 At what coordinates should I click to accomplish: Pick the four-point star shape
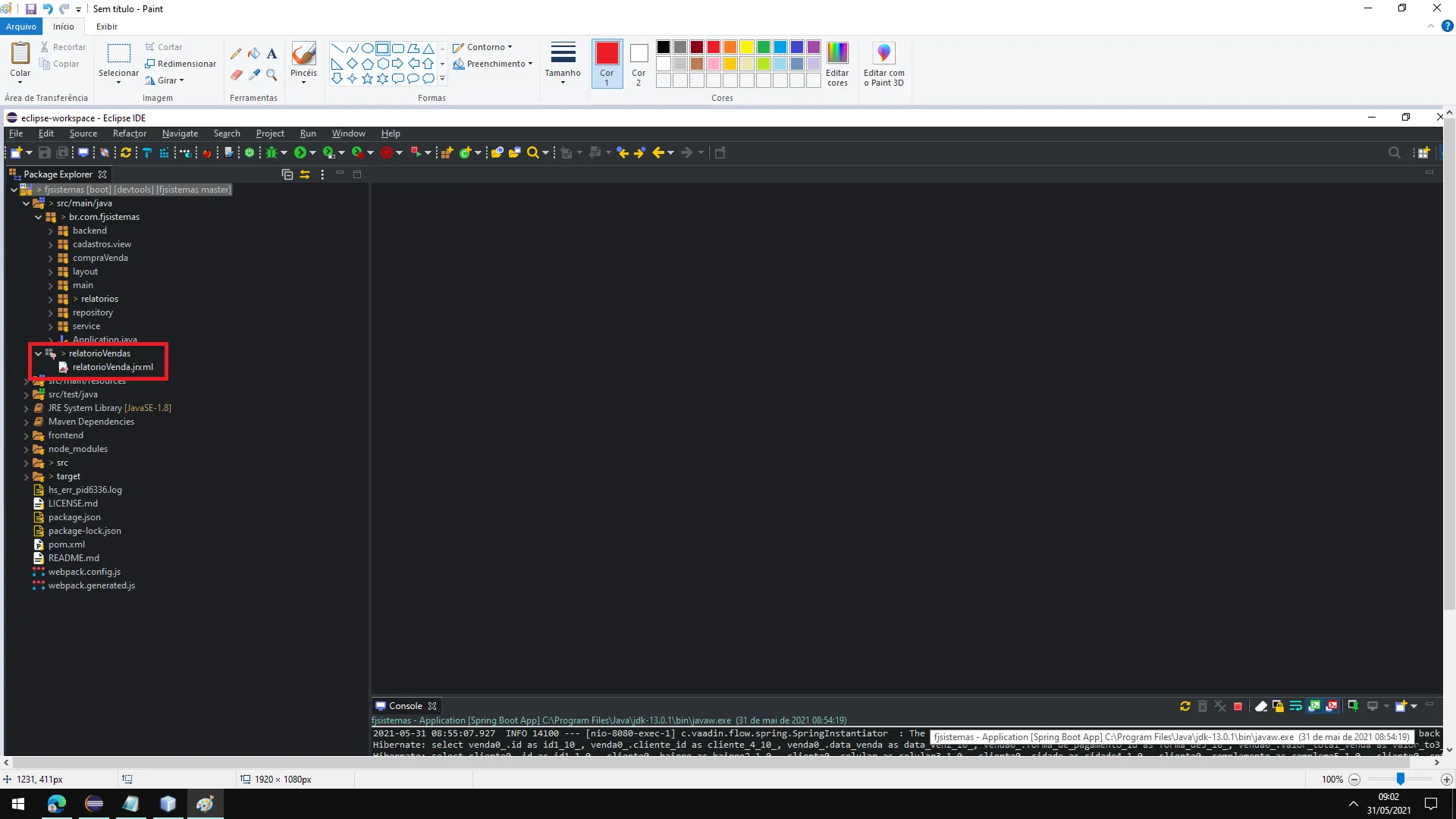(x=352, y=79)
